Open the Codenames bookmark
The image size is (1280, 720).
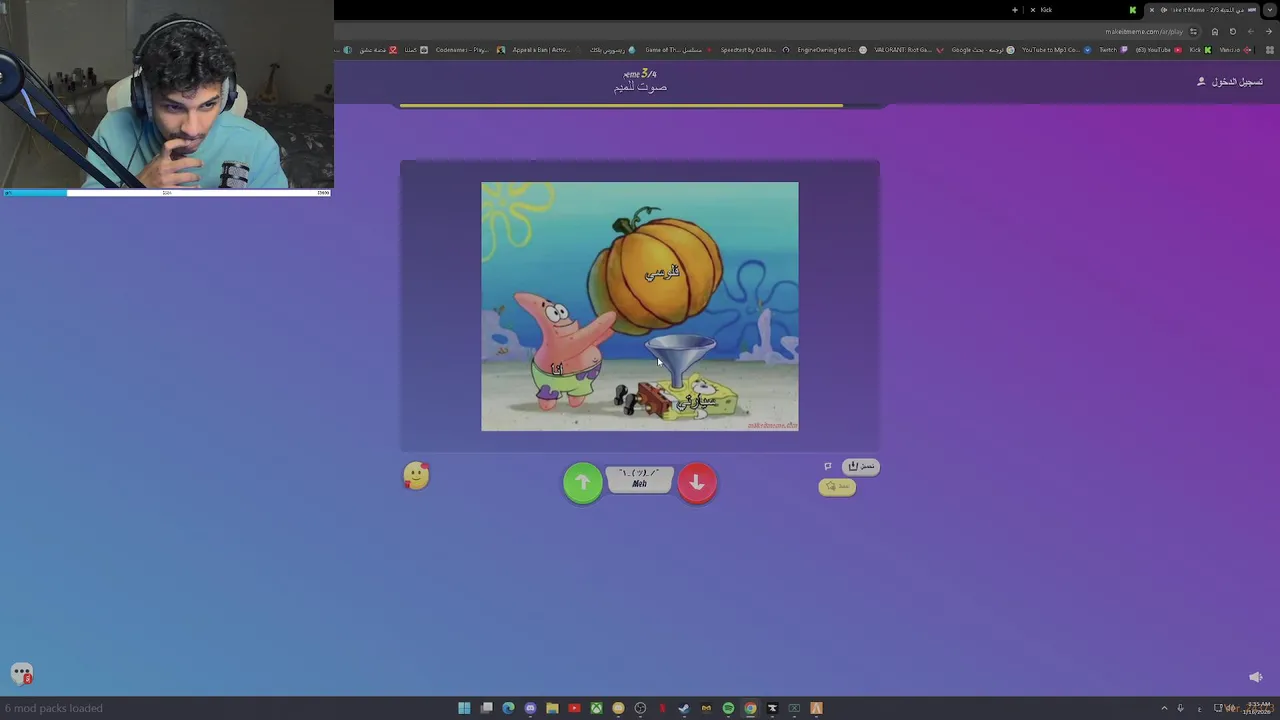click(471, 50)
